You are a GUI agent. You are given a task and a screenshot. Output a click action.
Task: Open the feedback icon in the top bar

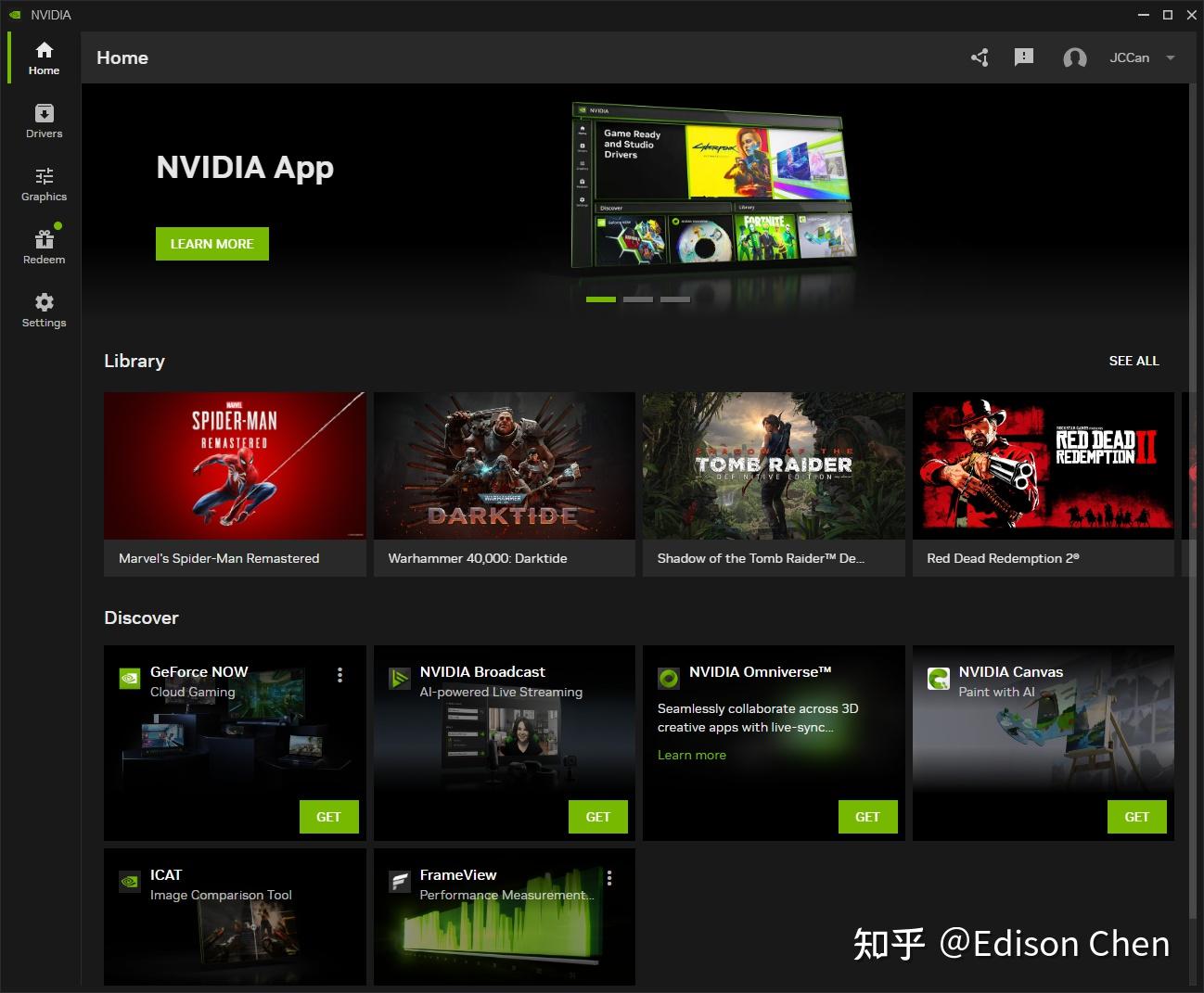coord(1024,57)
